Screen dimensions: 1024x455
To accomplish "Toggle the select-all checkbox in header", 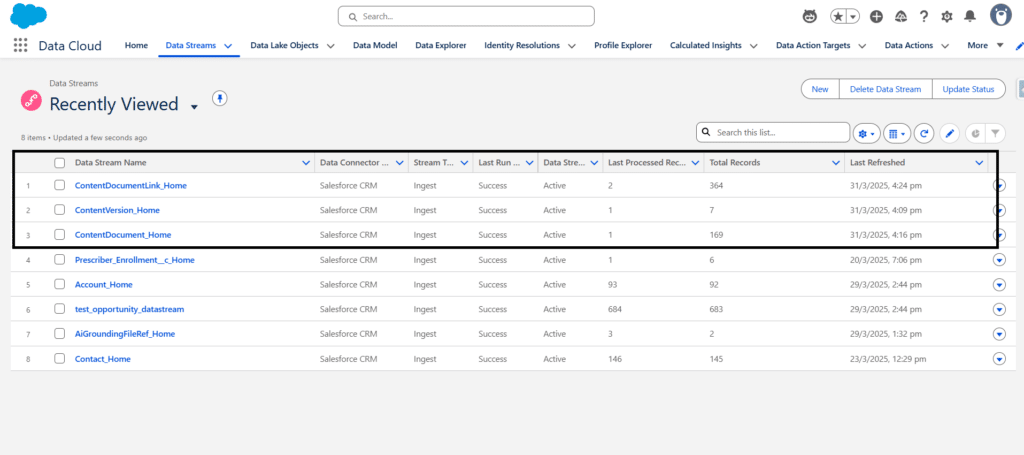I will click(60, 162).
